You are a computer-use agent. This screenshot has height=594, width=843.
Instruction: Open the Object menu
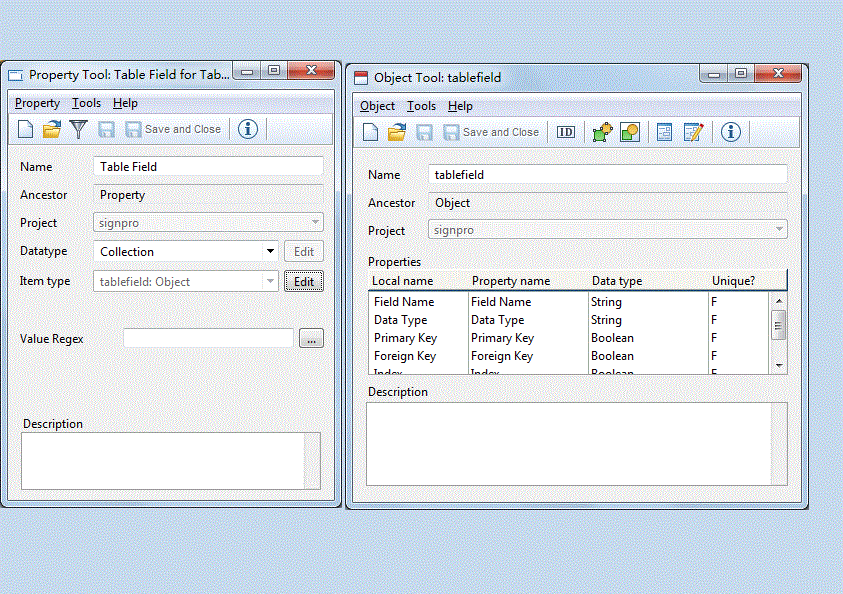(x=377, y=106)
